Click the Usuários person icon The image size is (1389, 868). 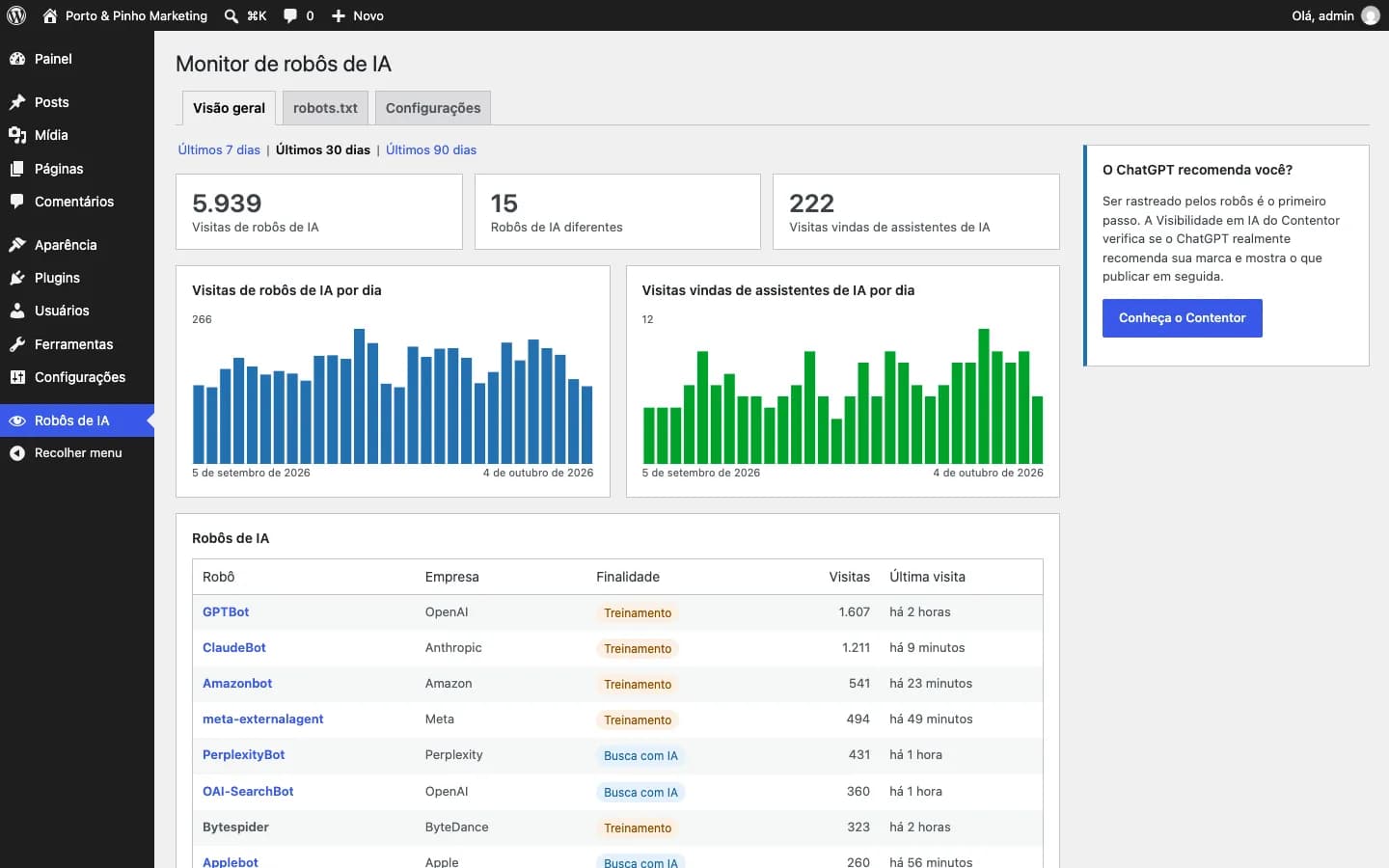point(17,311)
